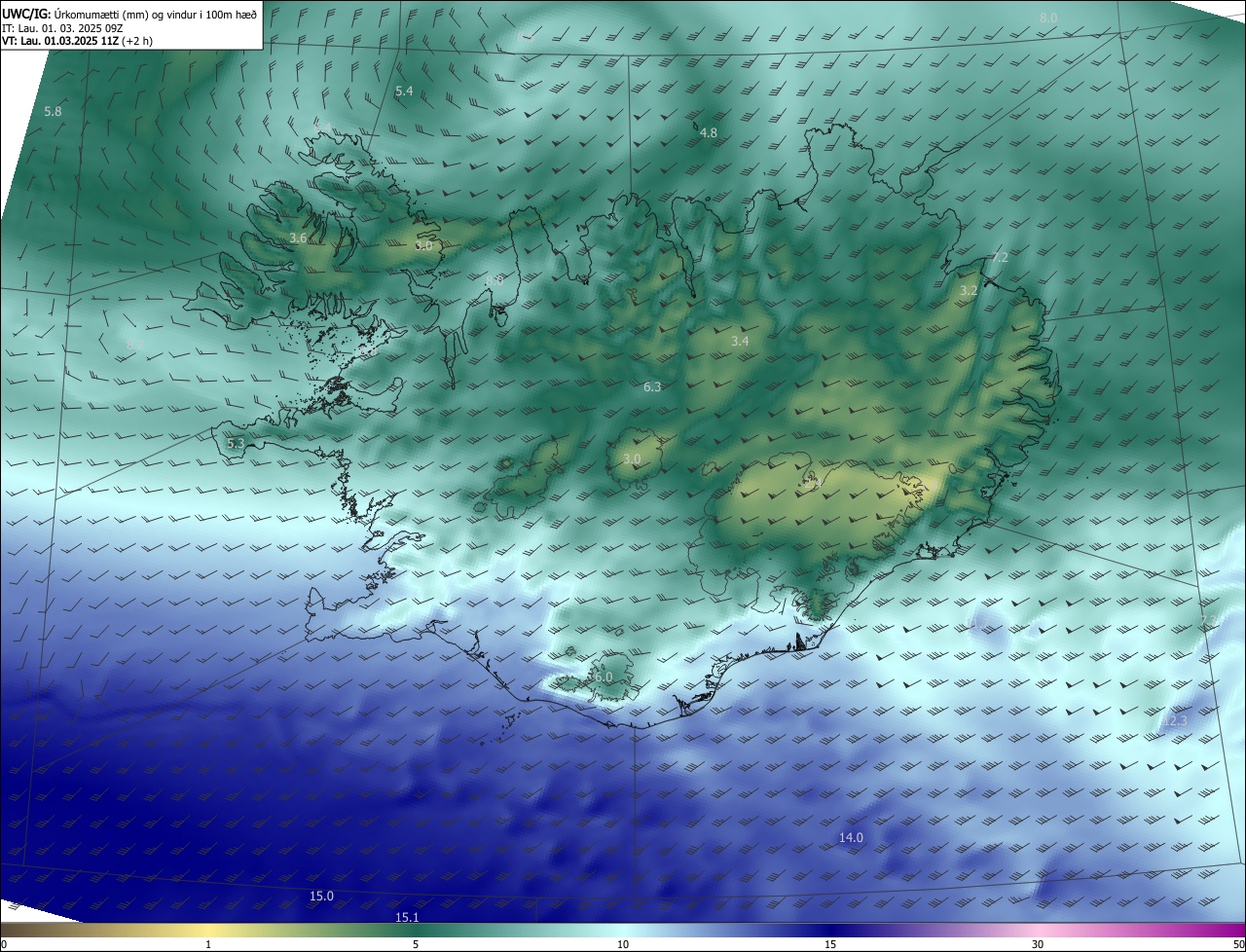Click the 15.1 value label on the map
Image resolution: width=1246 pixels, height=952 pixels.
point(407,917)
